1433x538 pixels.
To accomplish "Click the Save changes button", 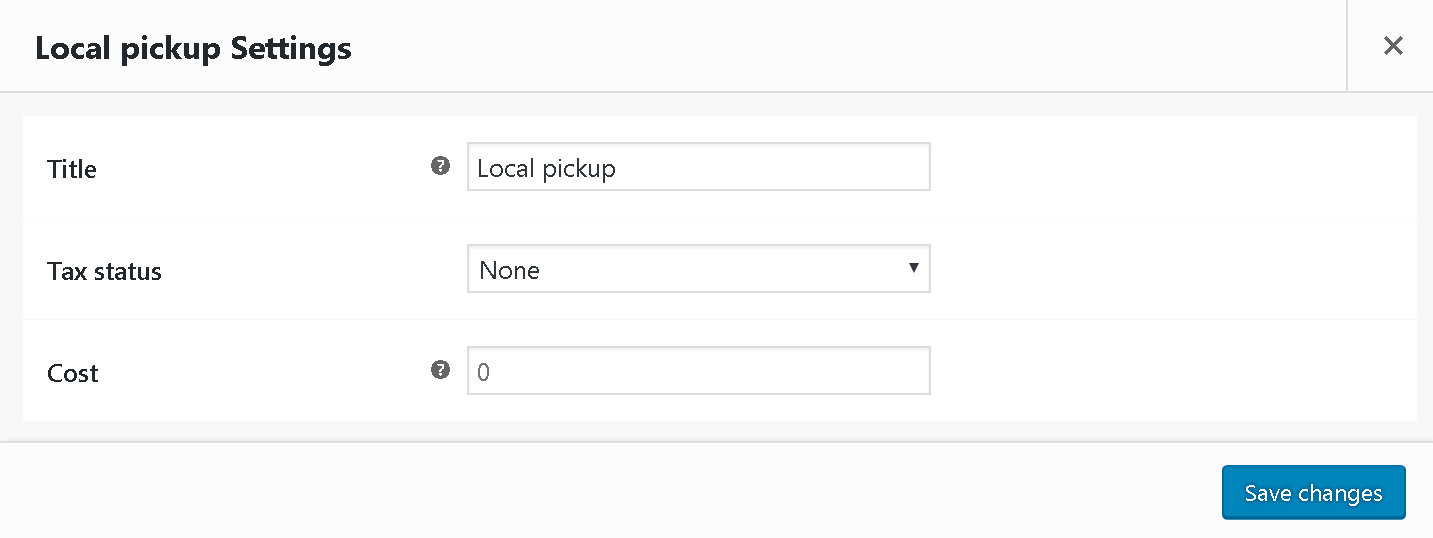I will coord(1314,492).
